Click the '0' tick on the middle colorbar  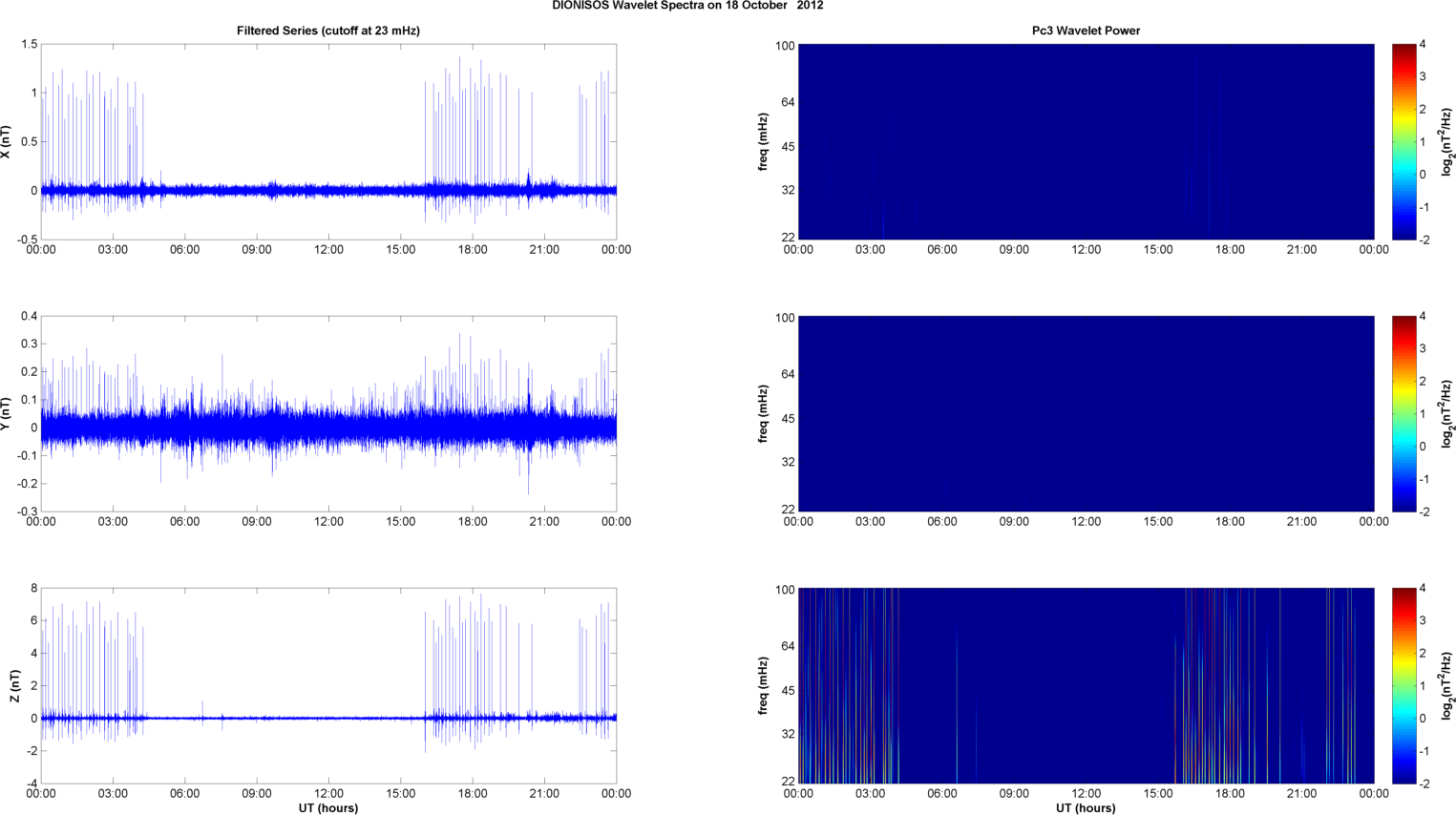point(1424,447)
